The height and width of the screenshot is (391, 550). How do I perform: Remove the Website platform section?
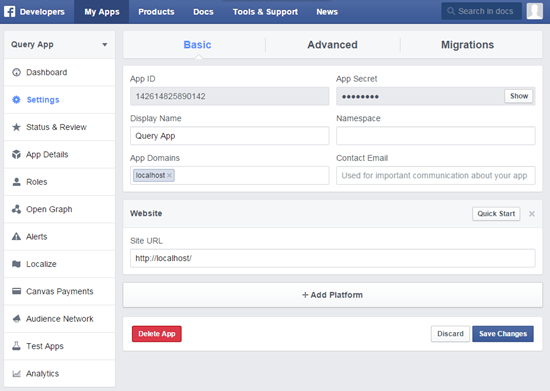(x=532, y=214)
